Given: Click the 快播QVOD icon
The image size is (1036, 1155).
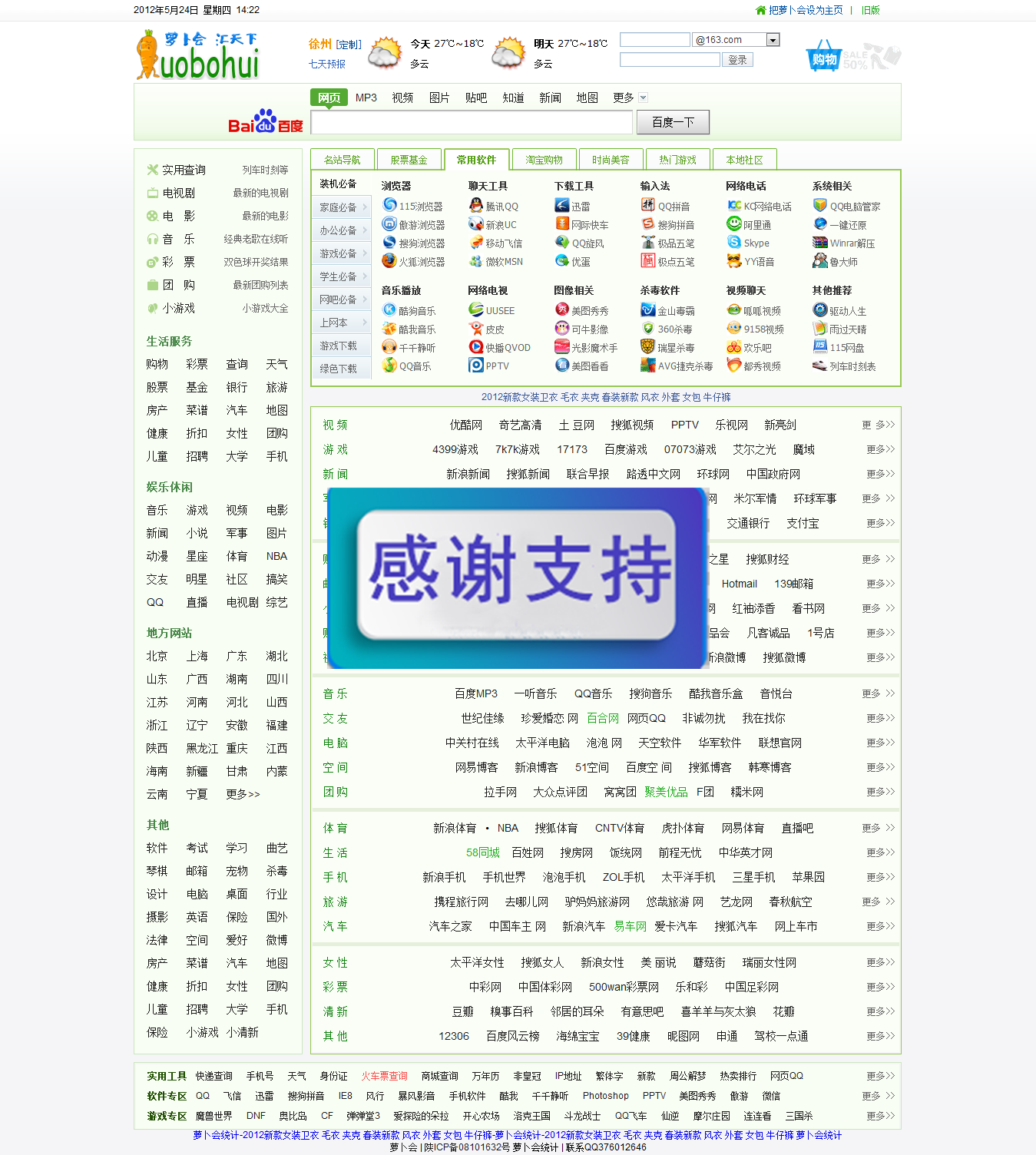Looking at the screenshot, I should point(476,346).
